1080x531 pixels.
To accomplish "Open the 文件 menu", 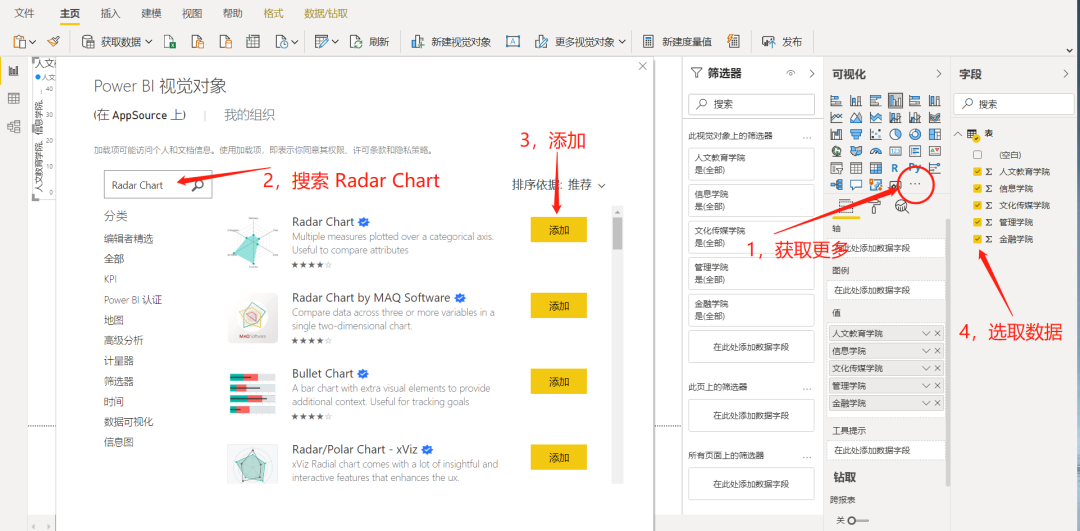I will click(x=25, y=13).
